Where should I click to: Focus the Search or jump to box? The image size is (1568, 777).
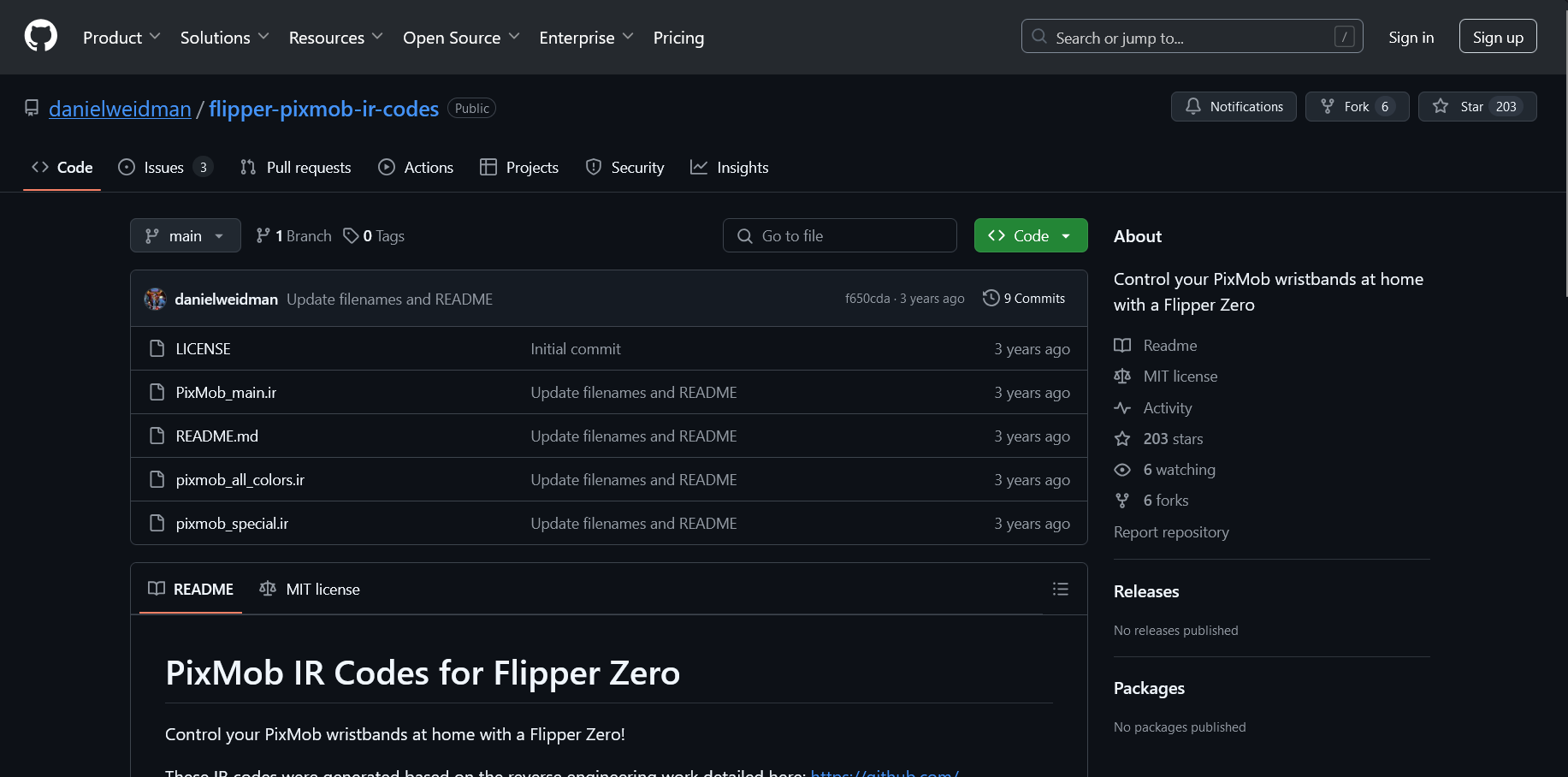[x=1191, y=37]
